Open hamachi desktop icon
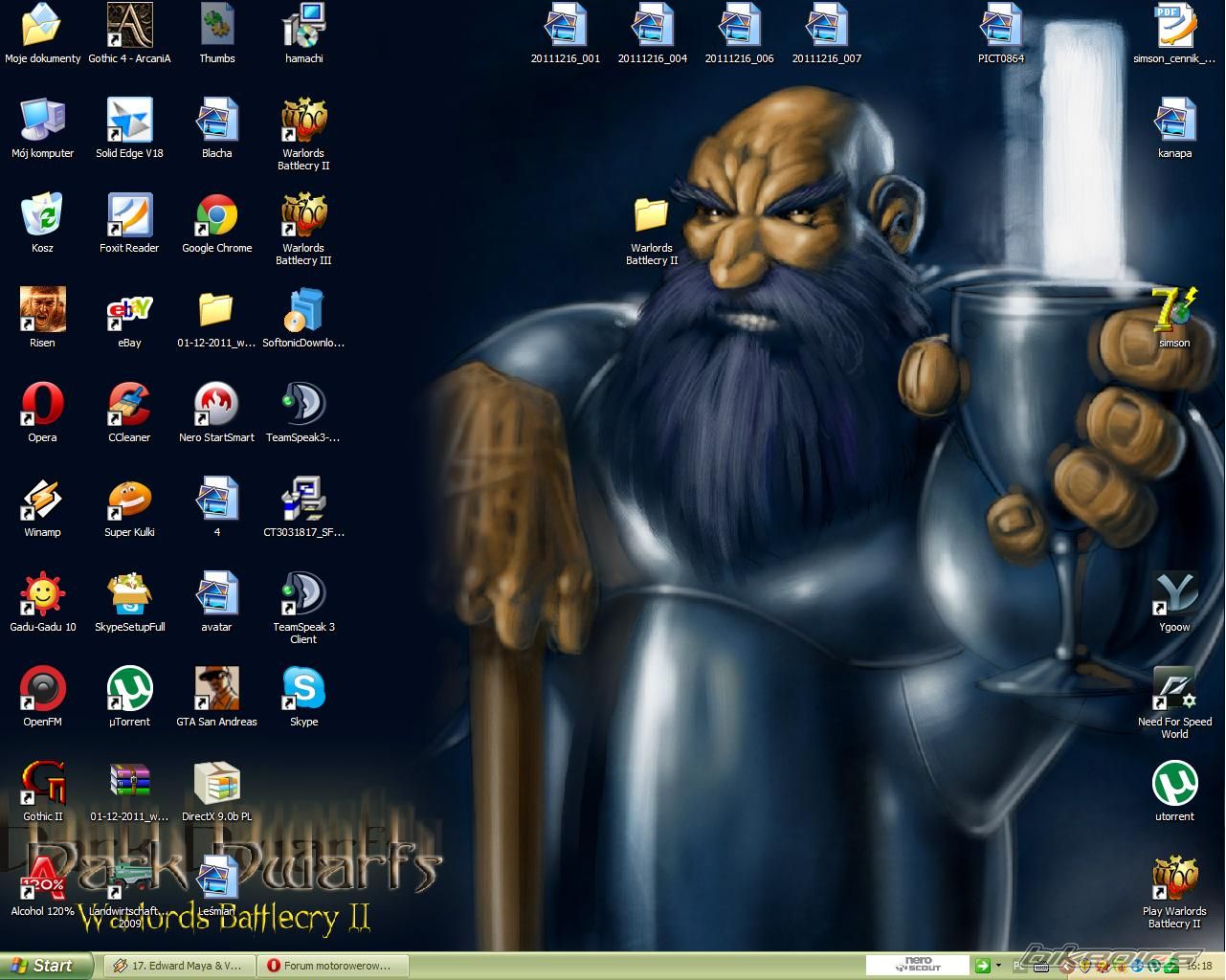The height and width of the screenshot is (980, 1226). point(303,26)
